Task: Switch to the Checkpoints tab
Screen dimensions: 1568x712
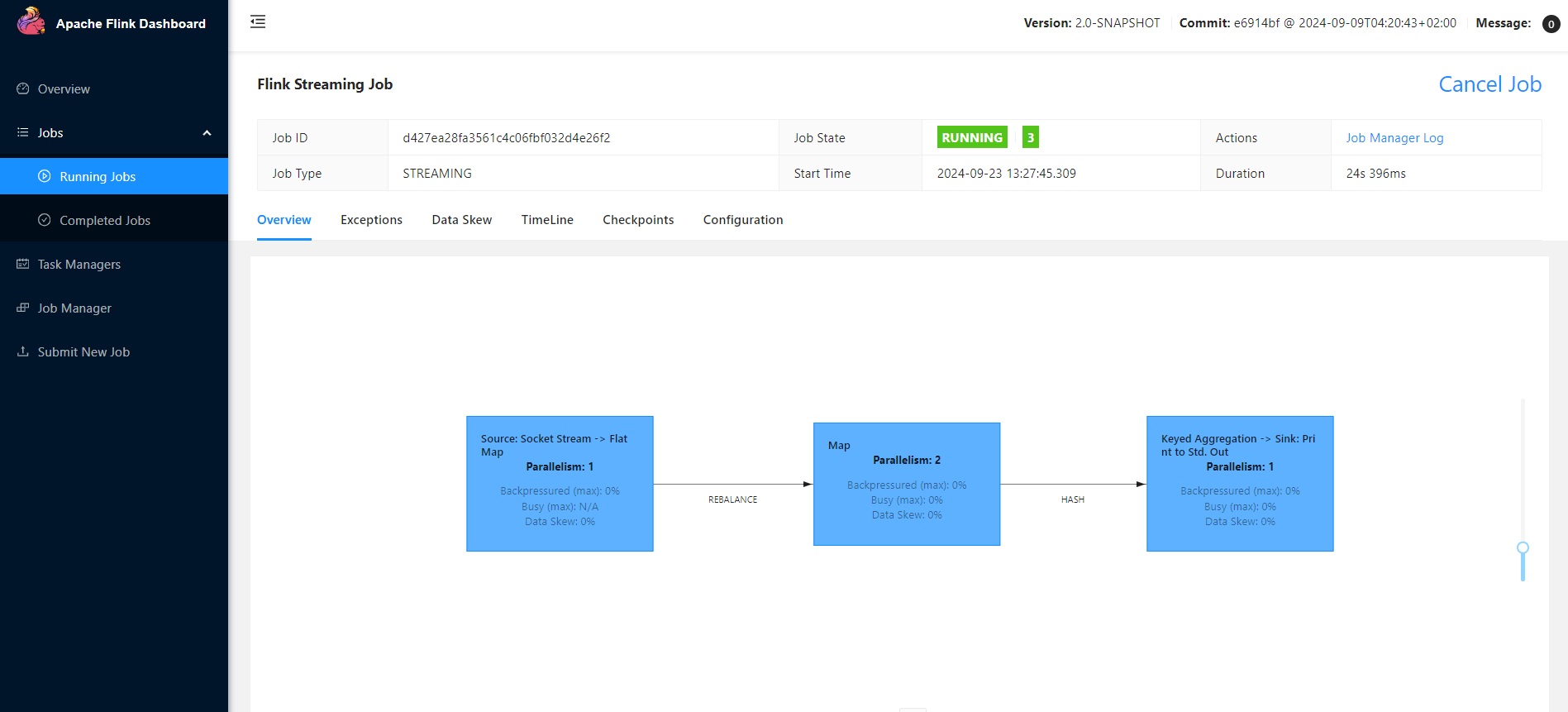Action: pos(638,220)
